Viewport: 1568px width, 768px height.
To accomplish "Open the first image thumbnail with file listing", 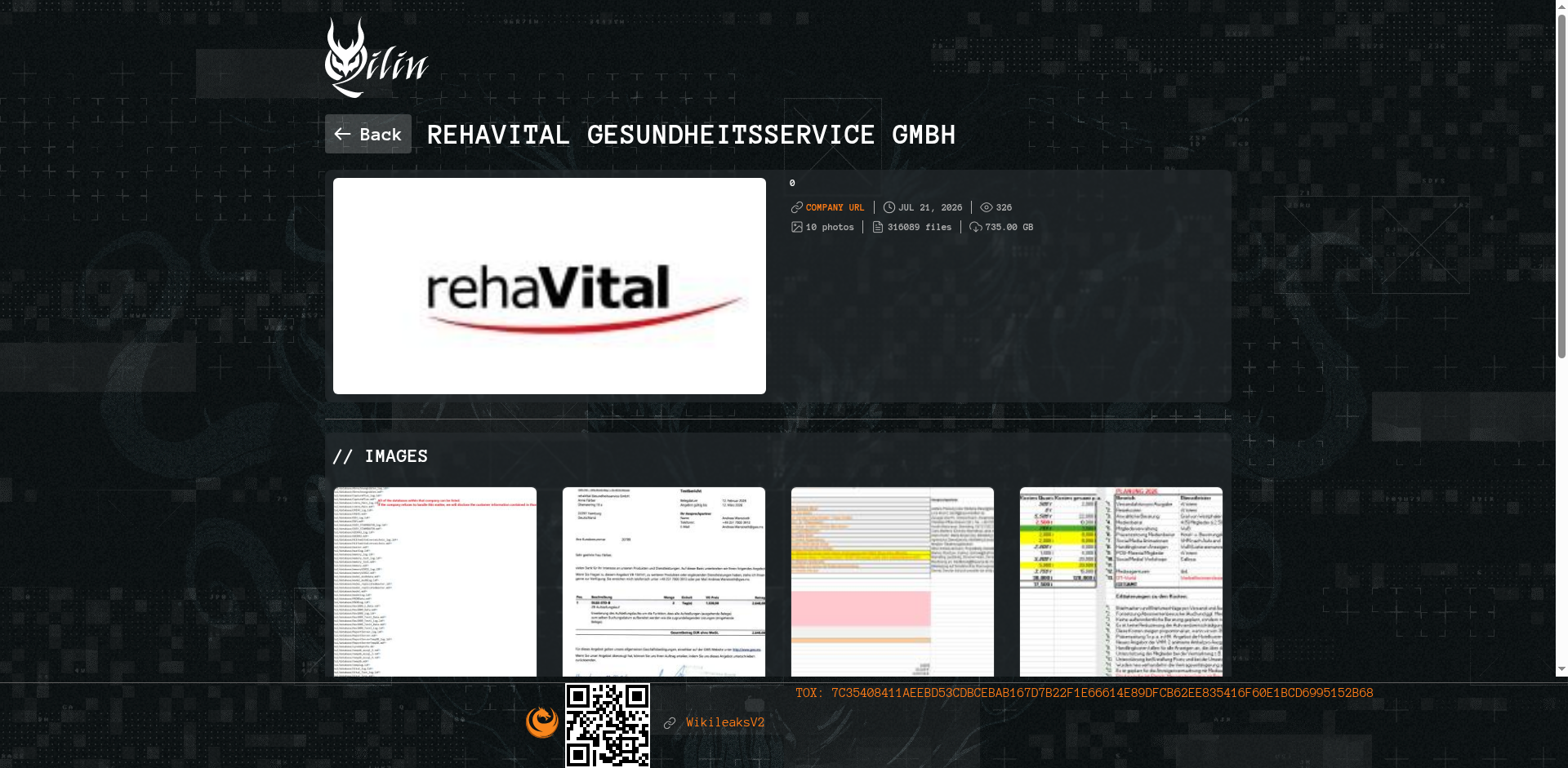I will (x=435, y=582).
